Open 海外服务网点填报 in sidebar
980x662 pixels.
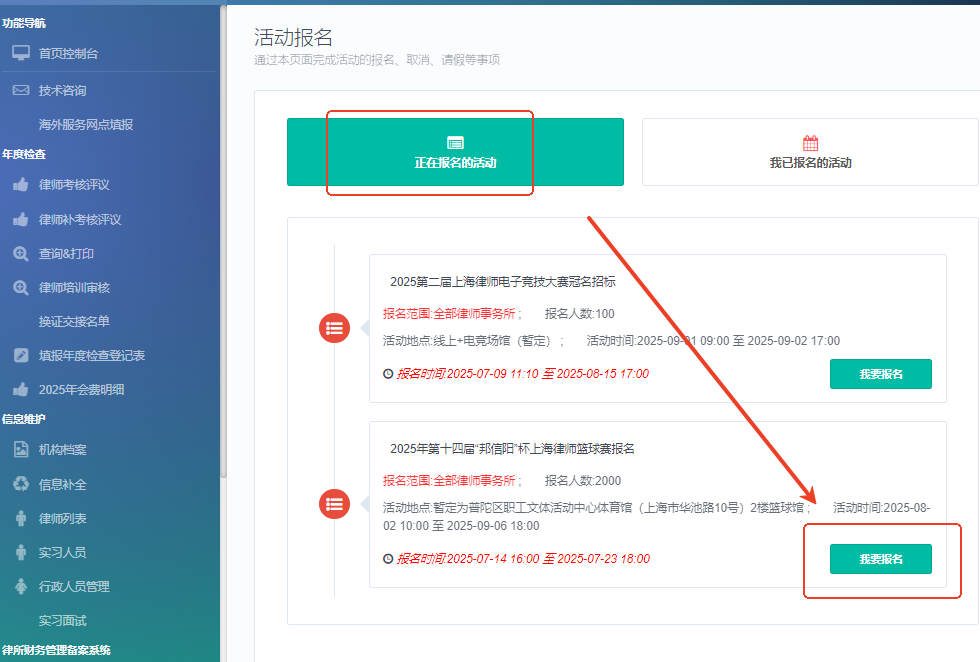[86, 125]
